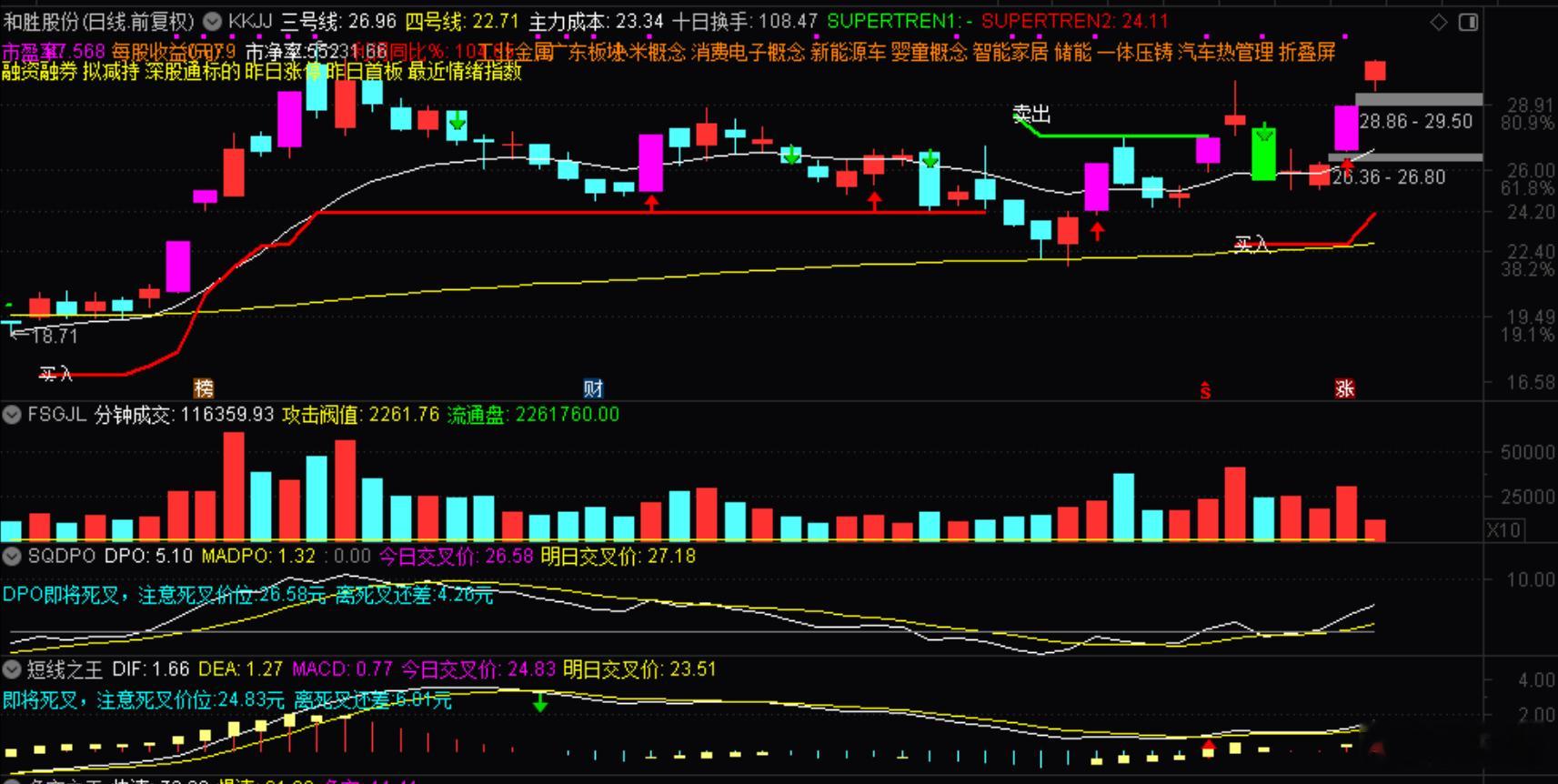1558x784 pixels.
Task: Click the 十日换手: 108.47 value
Action: (x=745, y=21)
